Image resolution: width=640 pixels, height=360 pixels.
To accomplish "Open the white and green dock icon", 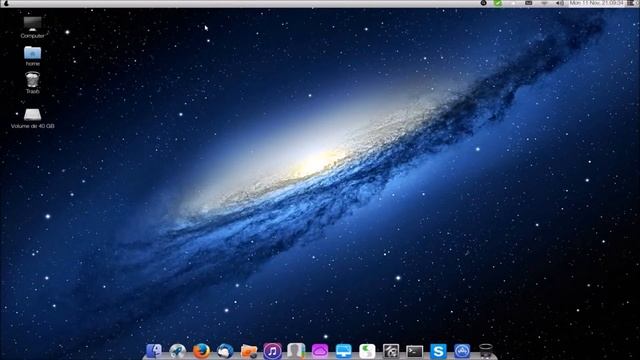I will coord(367,351).
